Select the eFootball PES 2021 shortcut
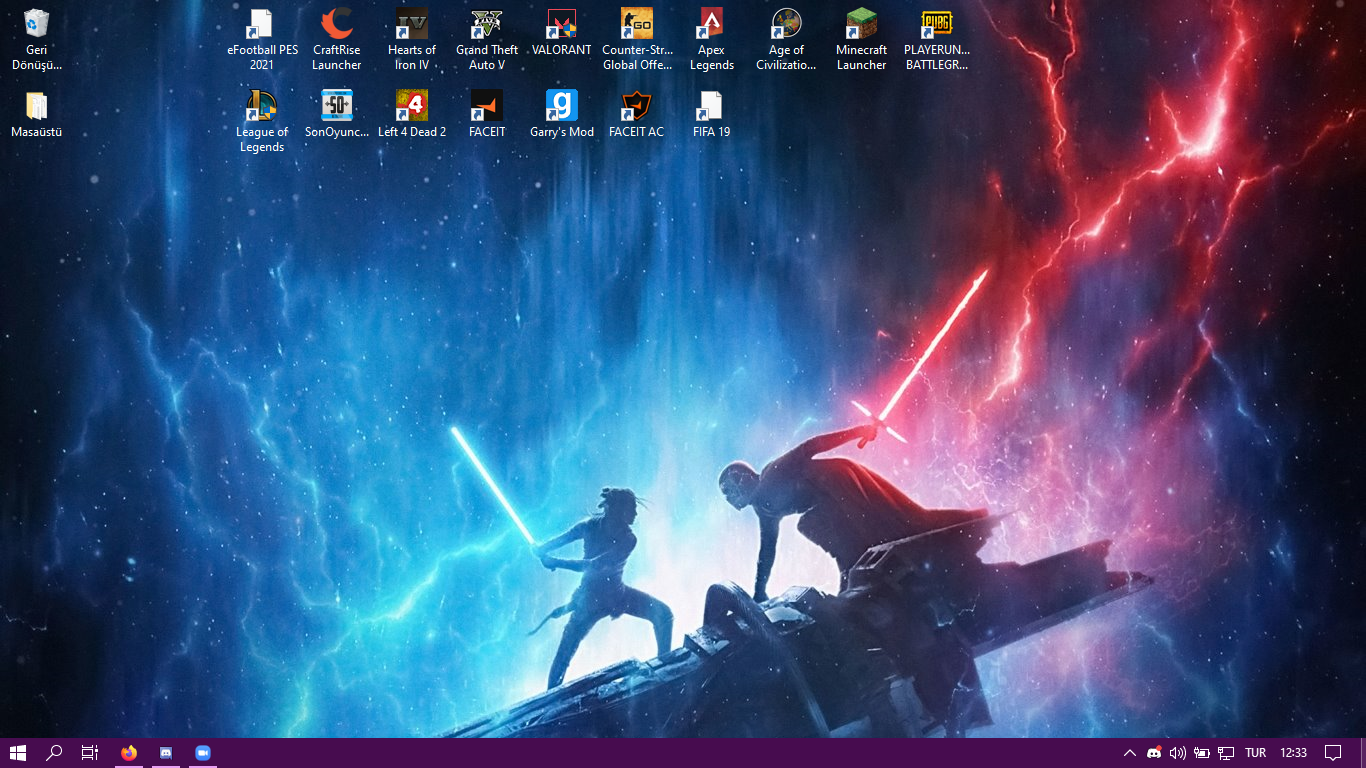Image resolution: width=1366 pixels, height=768 pixels. (262, 40)
